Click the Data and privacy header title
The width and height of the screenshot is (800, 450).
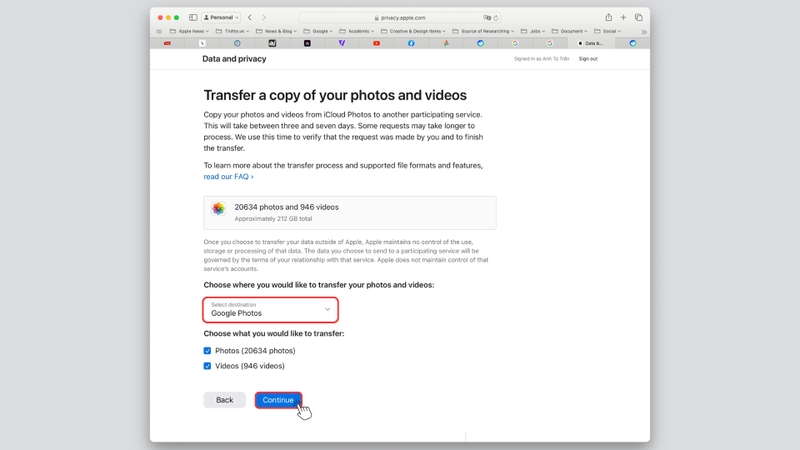[234, 59]
